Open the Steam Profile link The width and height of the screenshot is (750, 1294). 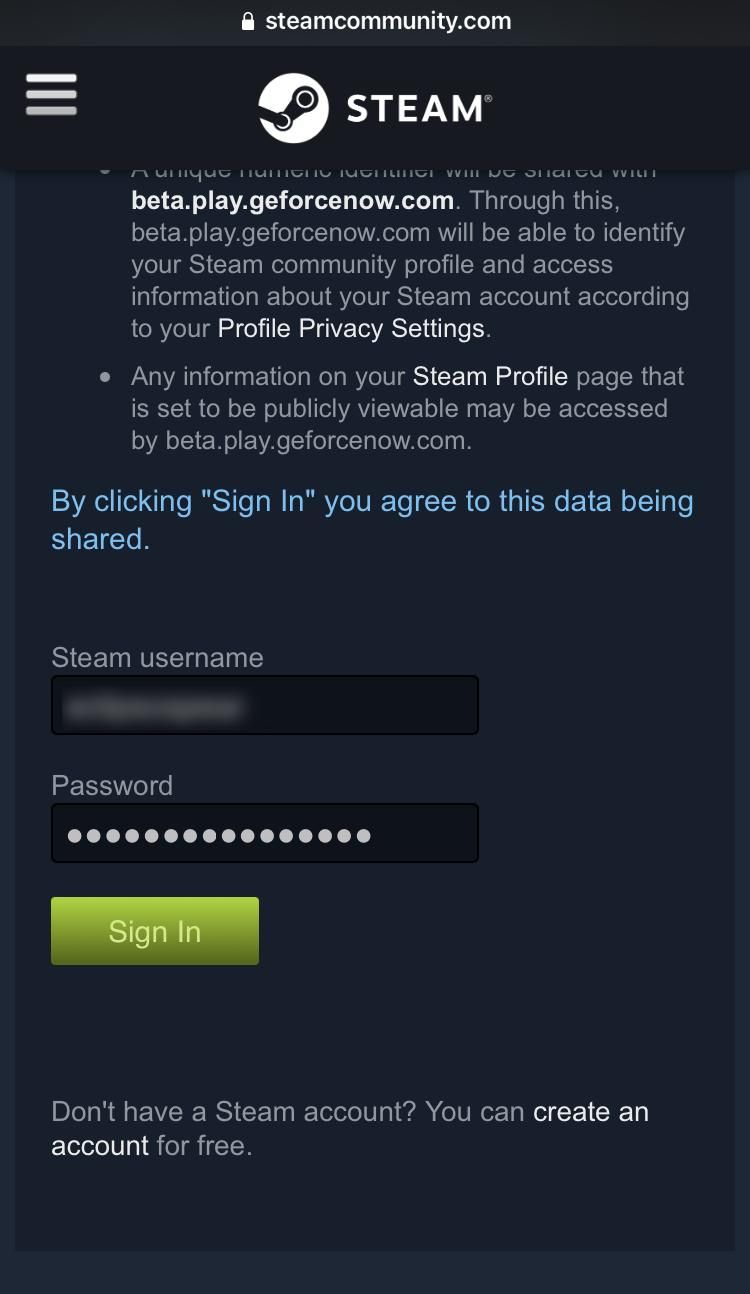coord(490,376)
